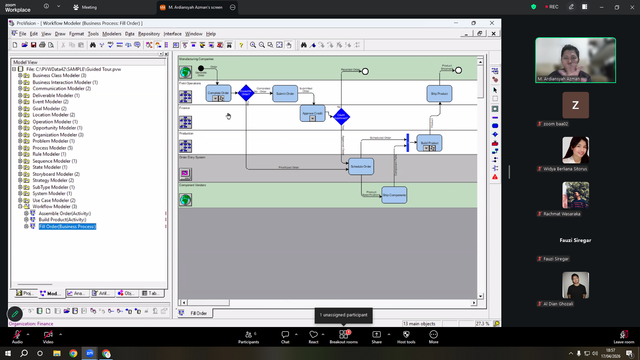Toggle the REC recording indicator

coord(551,7)
